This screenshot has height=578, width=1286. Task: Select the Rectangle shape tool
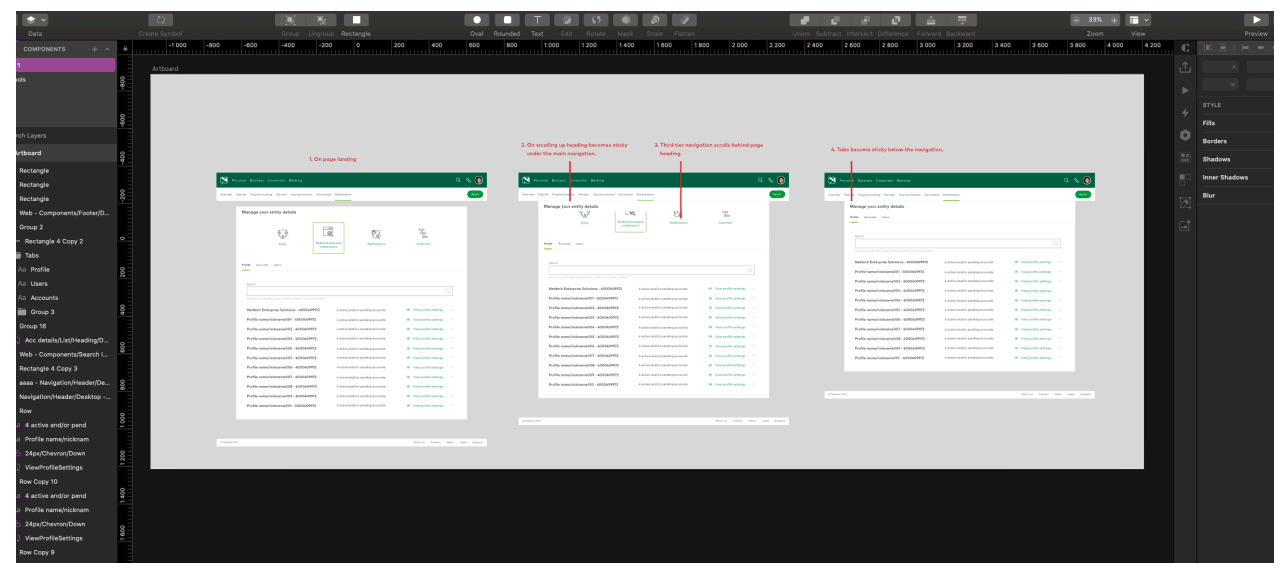pyautogui.click(x=355, y=20)
